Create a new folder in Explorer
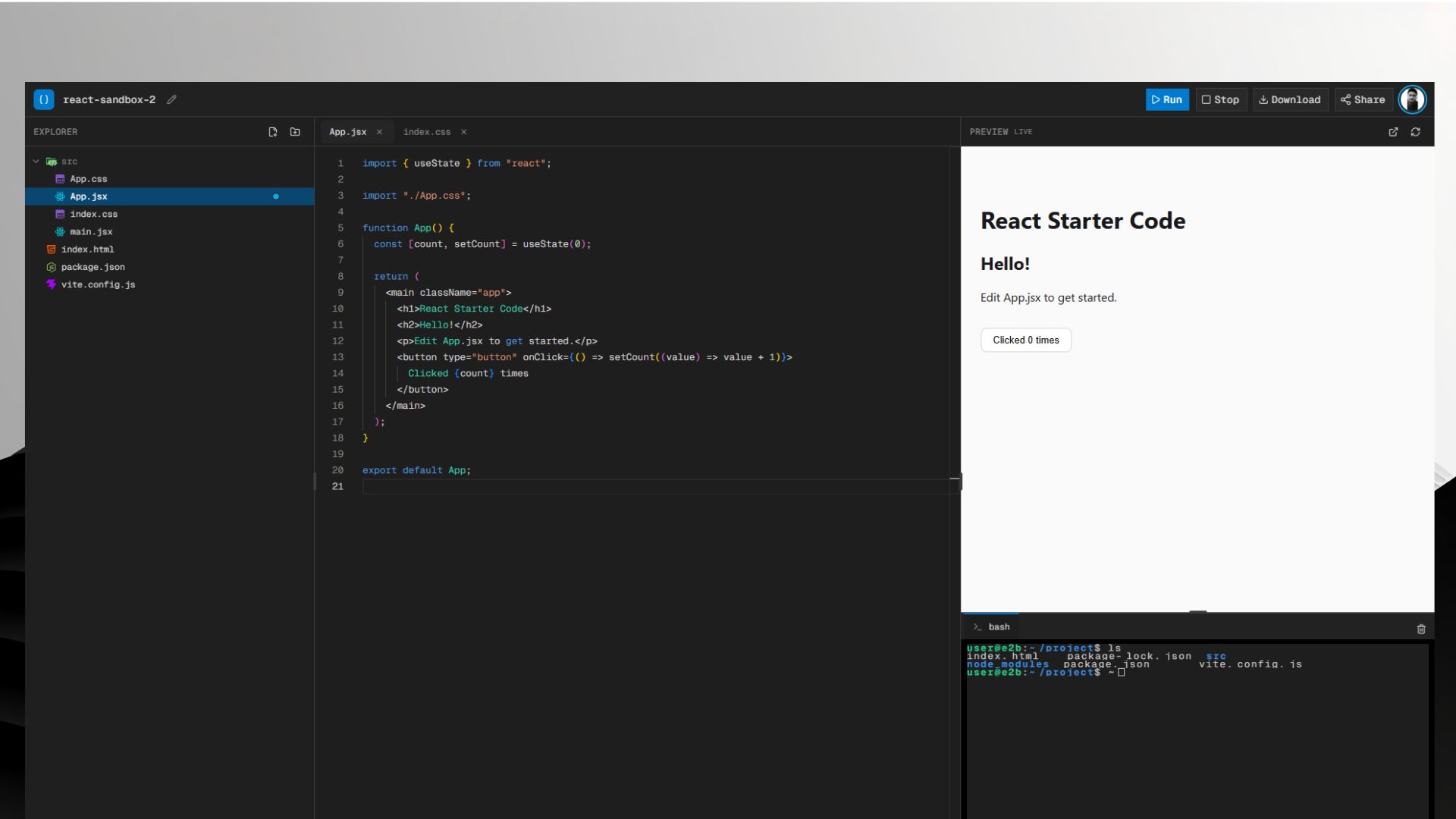 [x=295, y=132]
